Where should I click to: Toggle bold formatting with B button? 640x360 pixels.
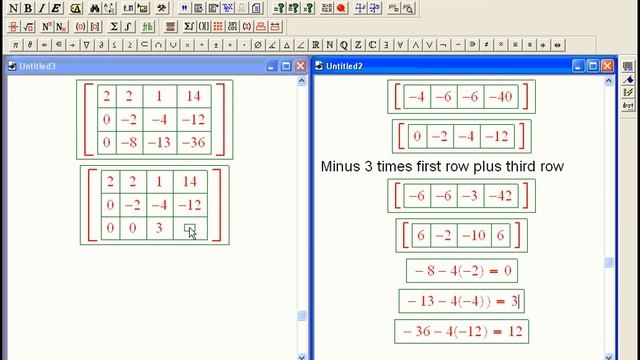click(x=28, y=8)
